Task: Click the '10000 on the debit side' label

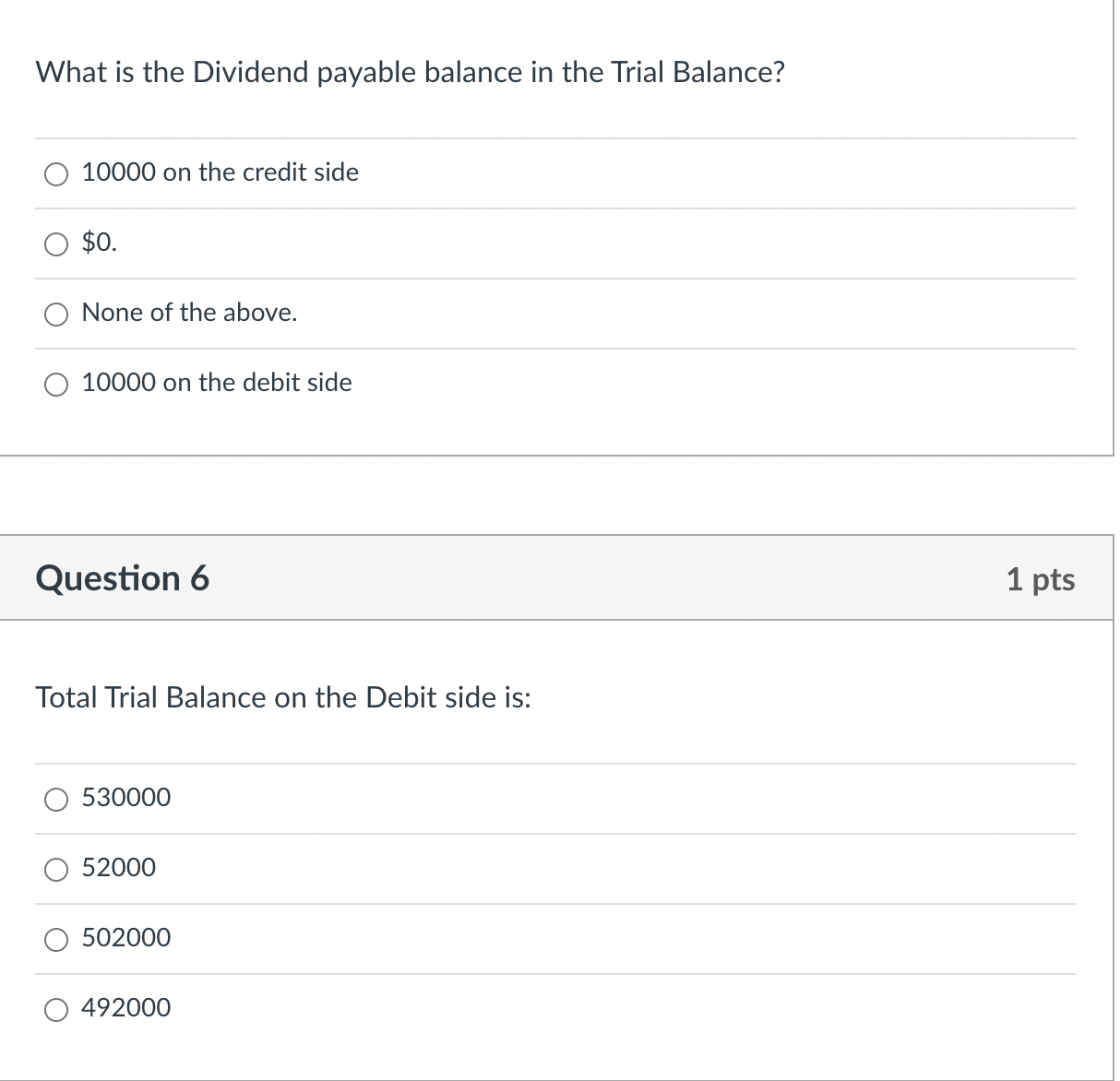Action: click(216, 383)
